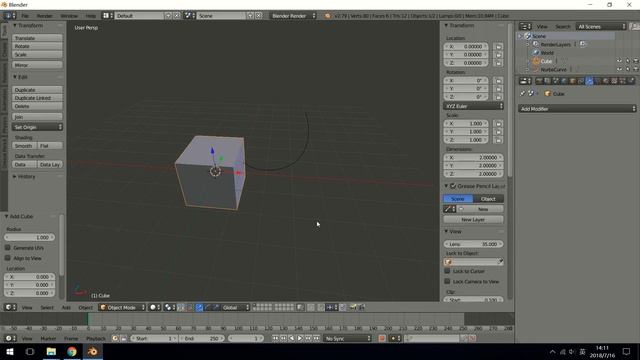Open the Global orientation dropdown

(236, 307)
